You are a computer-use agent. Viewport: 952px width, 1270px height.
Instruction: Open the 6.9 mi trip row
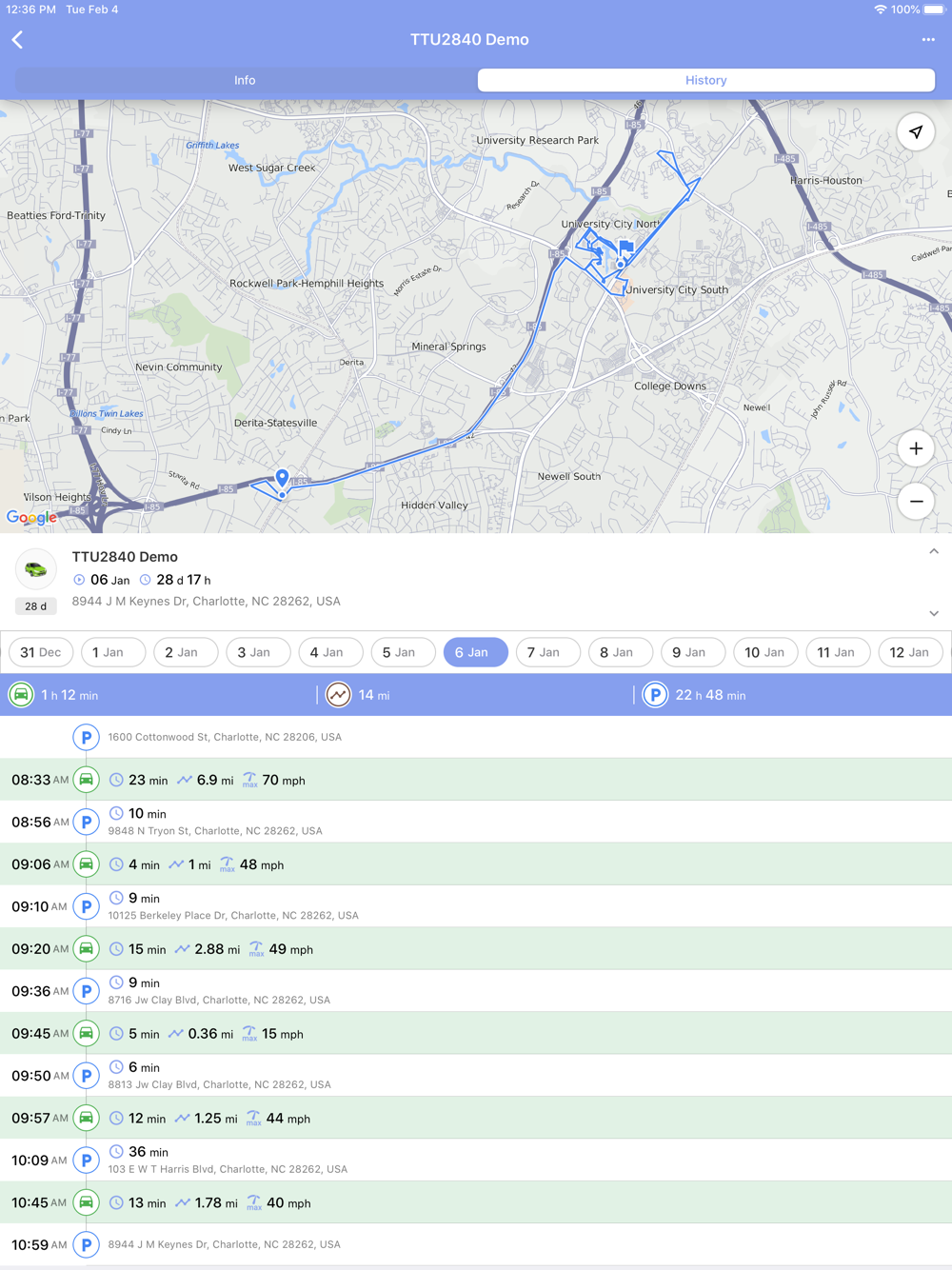point(476,780)
